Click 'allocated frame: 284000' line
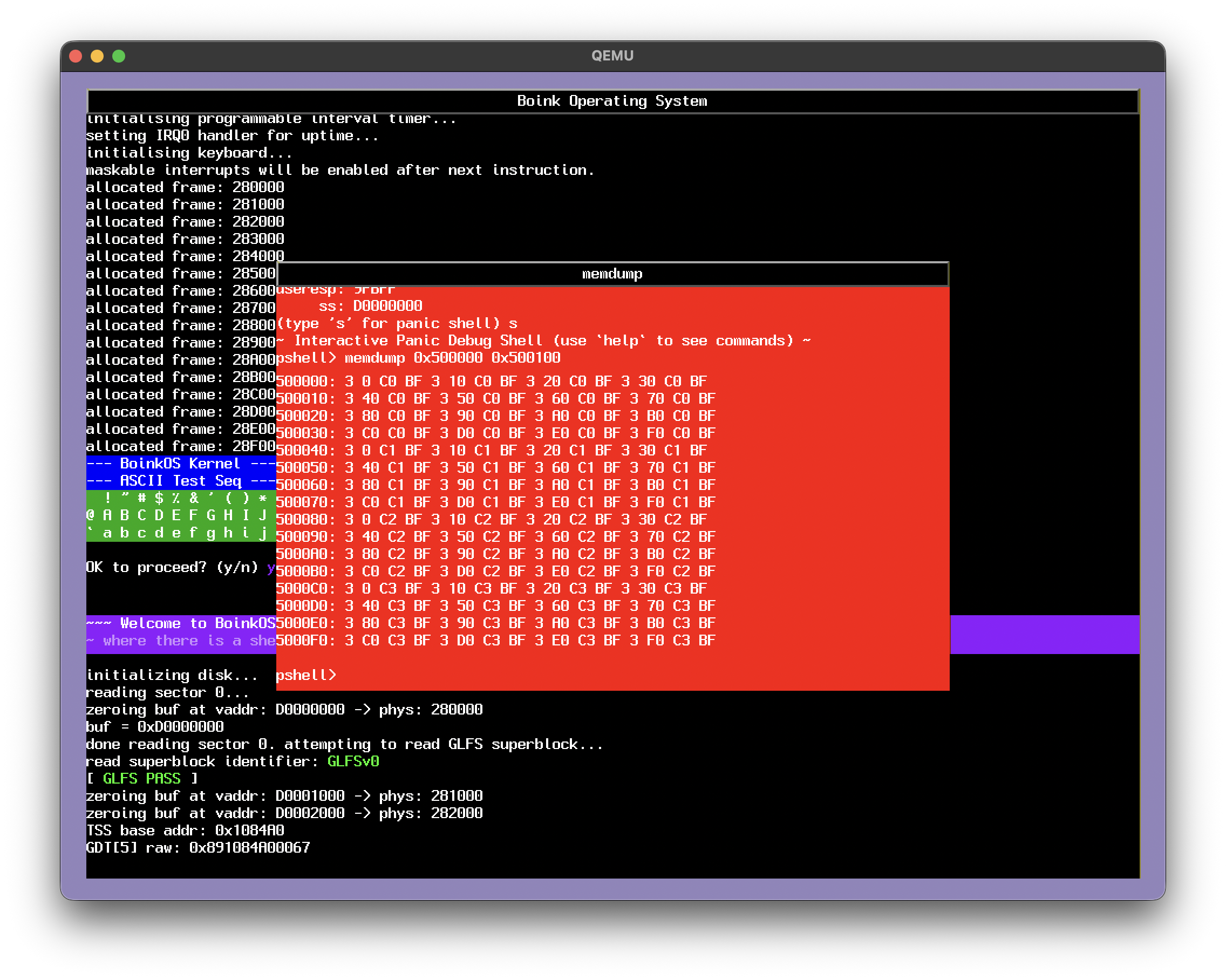 coord(186,256)
